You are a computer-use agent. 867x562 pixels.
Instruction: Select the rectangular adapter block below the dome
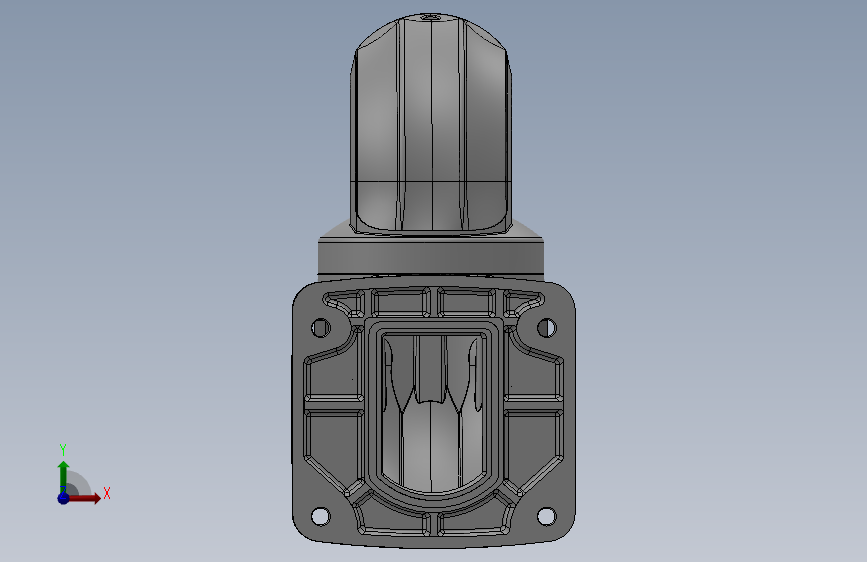click(431, 256)
